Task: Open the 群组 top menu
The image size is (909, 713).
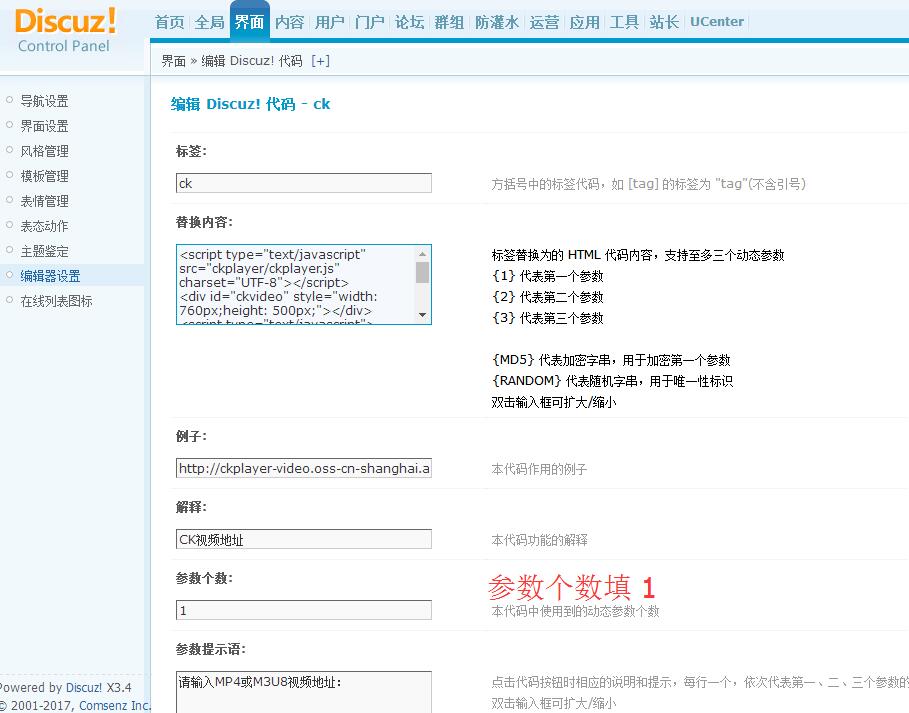Action: tap(449, 22)
